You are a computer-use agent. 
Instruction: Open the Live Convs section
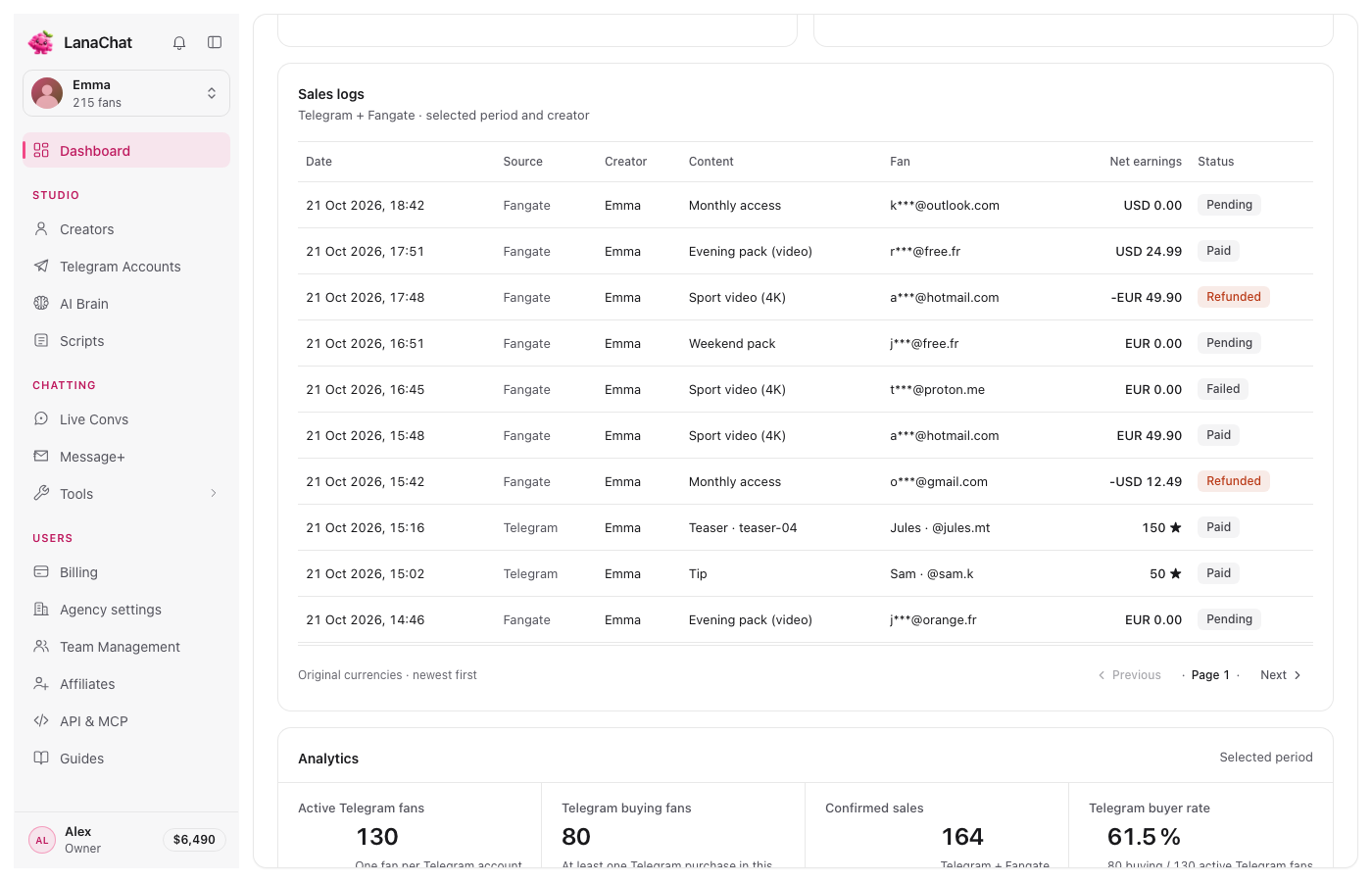(126, 418)
